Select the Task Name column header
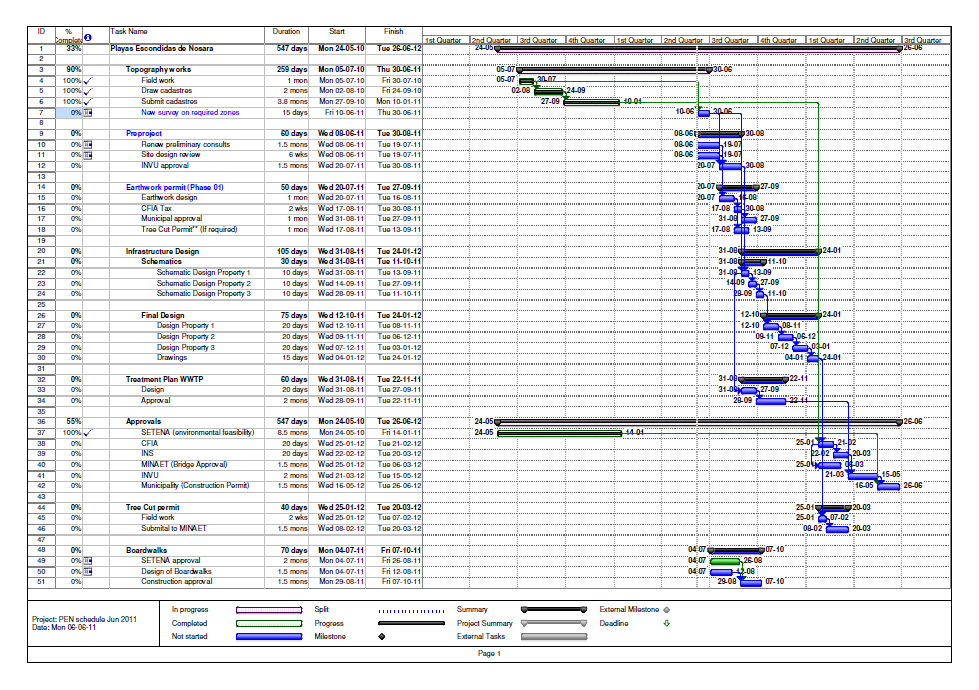Screen dimensions: 979x690 tap(187, 34)
